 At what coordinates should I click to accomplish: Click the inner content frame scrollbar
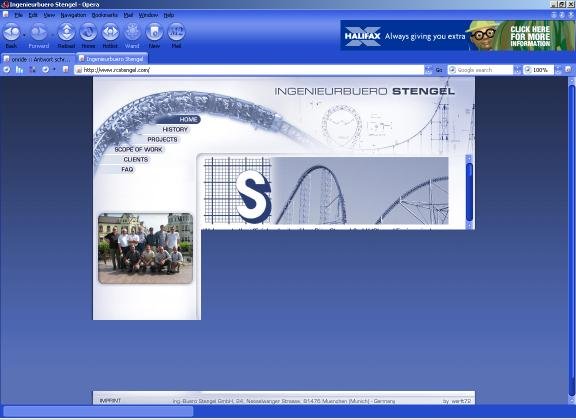(469, 192)
